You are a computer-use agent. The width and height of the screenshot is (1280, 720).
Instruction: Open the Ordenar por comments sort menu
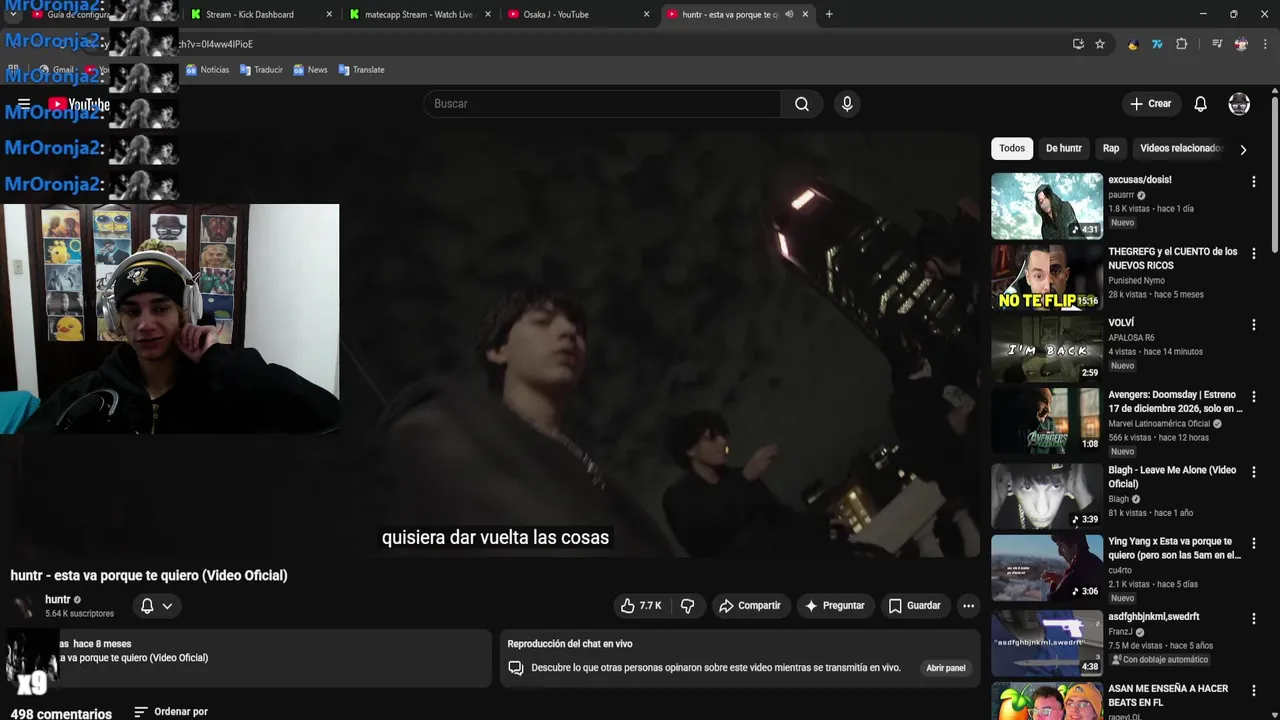(171, 712)
